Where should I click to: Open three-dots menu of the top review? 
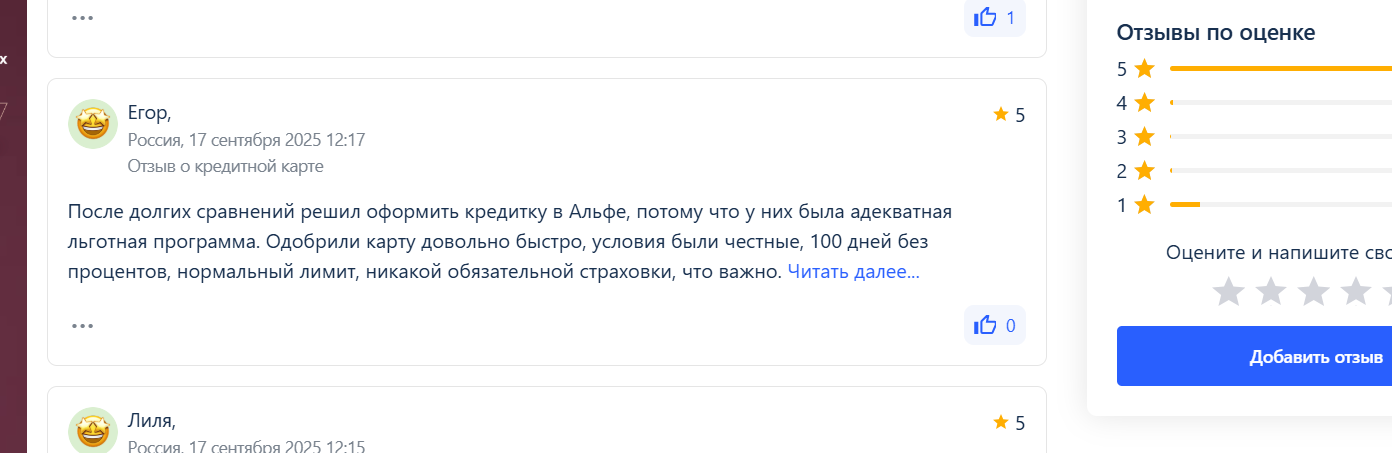click(x=83, y=17)
